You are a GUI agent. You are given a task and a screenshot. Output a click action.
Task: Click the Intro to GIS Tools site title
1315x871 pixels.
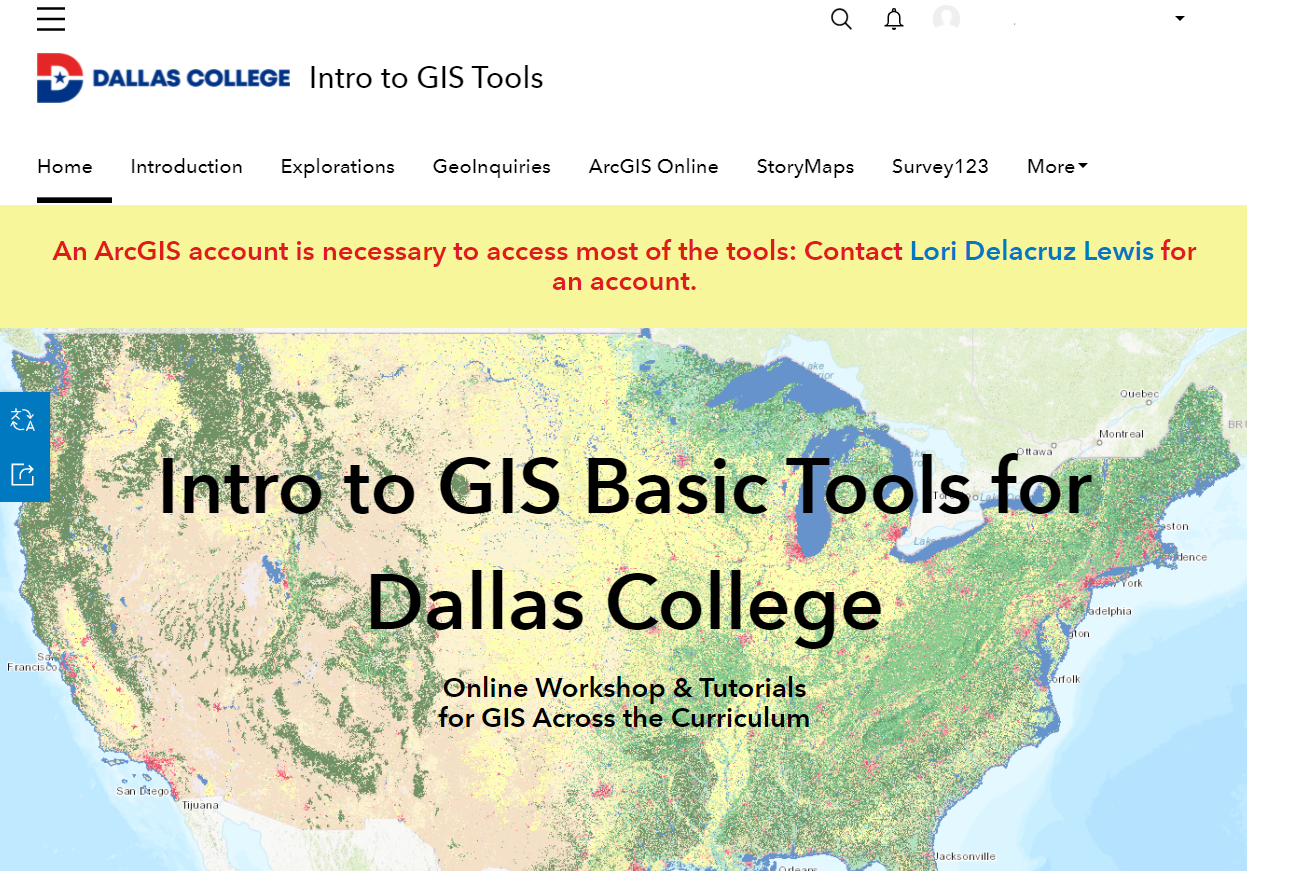point(426,77)
